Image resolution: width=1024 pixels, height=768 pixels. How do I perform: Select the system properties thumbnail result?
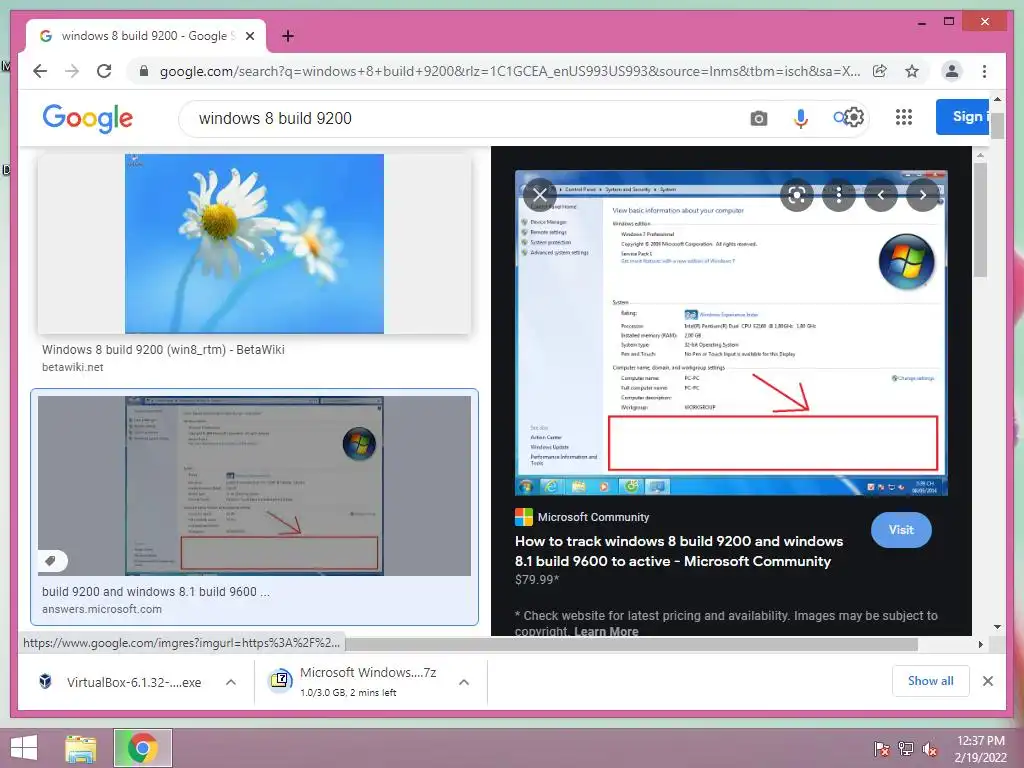pos(254,485)
